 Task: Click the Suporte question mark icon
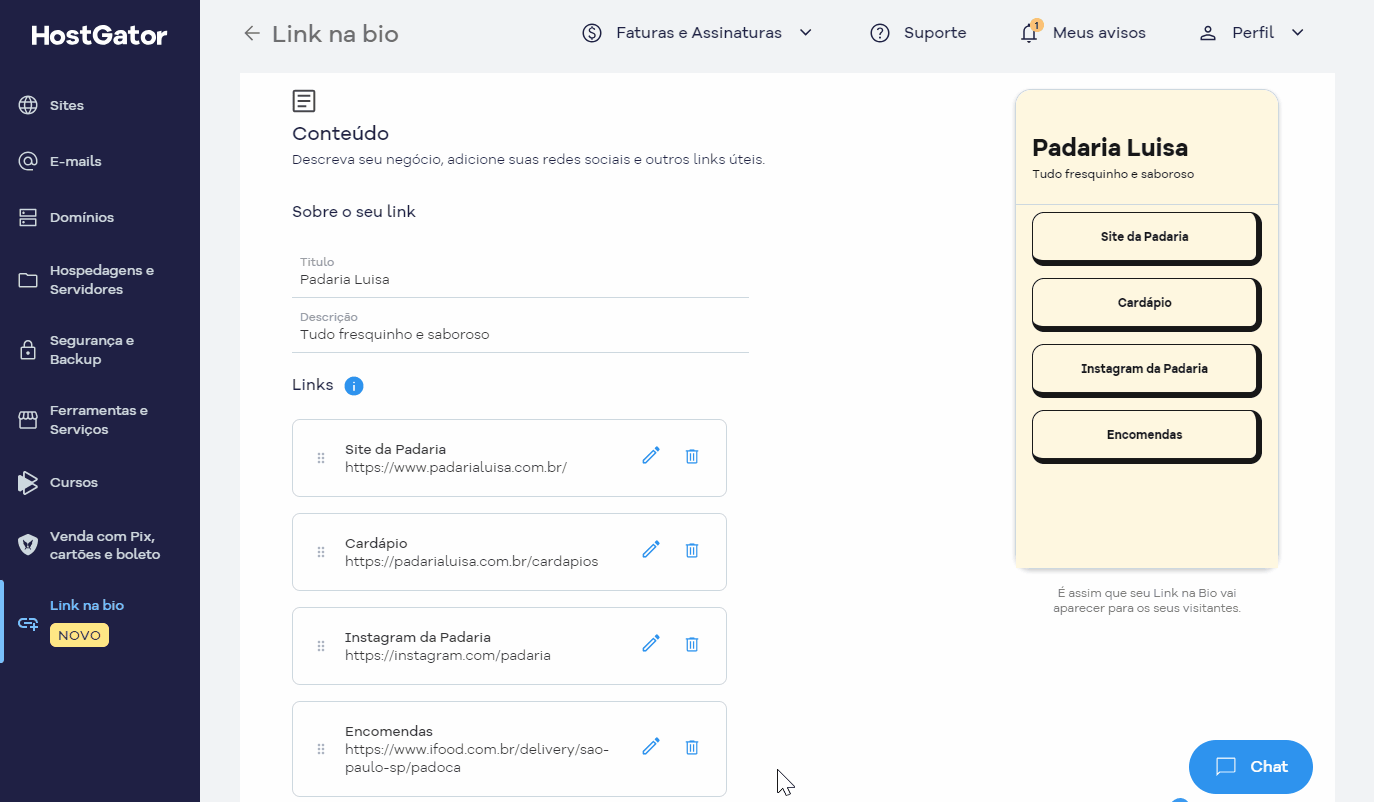pos(880,33)
